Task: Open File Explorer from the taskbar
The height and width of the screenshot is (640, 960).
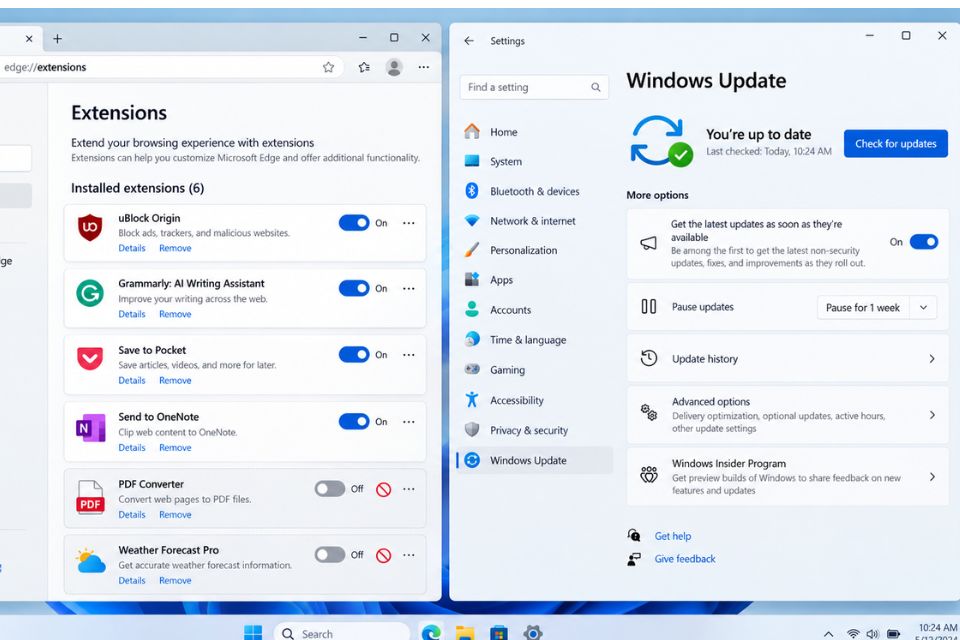Action: pyautogui.click(x=465, y=632)
